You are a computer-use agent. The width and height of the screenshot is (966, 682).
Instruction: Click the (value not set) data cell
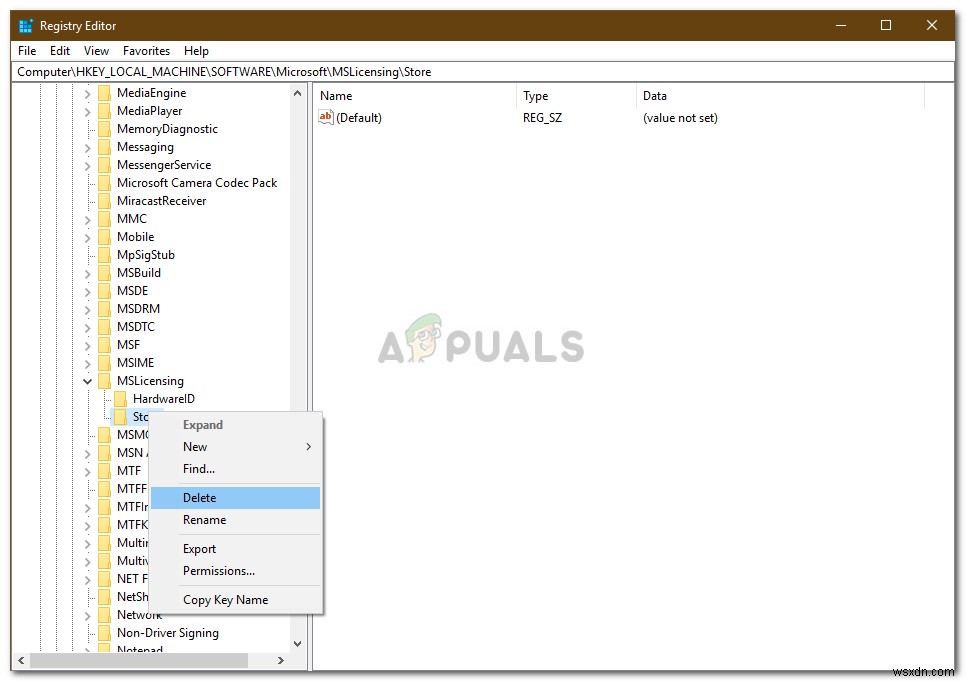pyautogui.click(x=680, y=118)
